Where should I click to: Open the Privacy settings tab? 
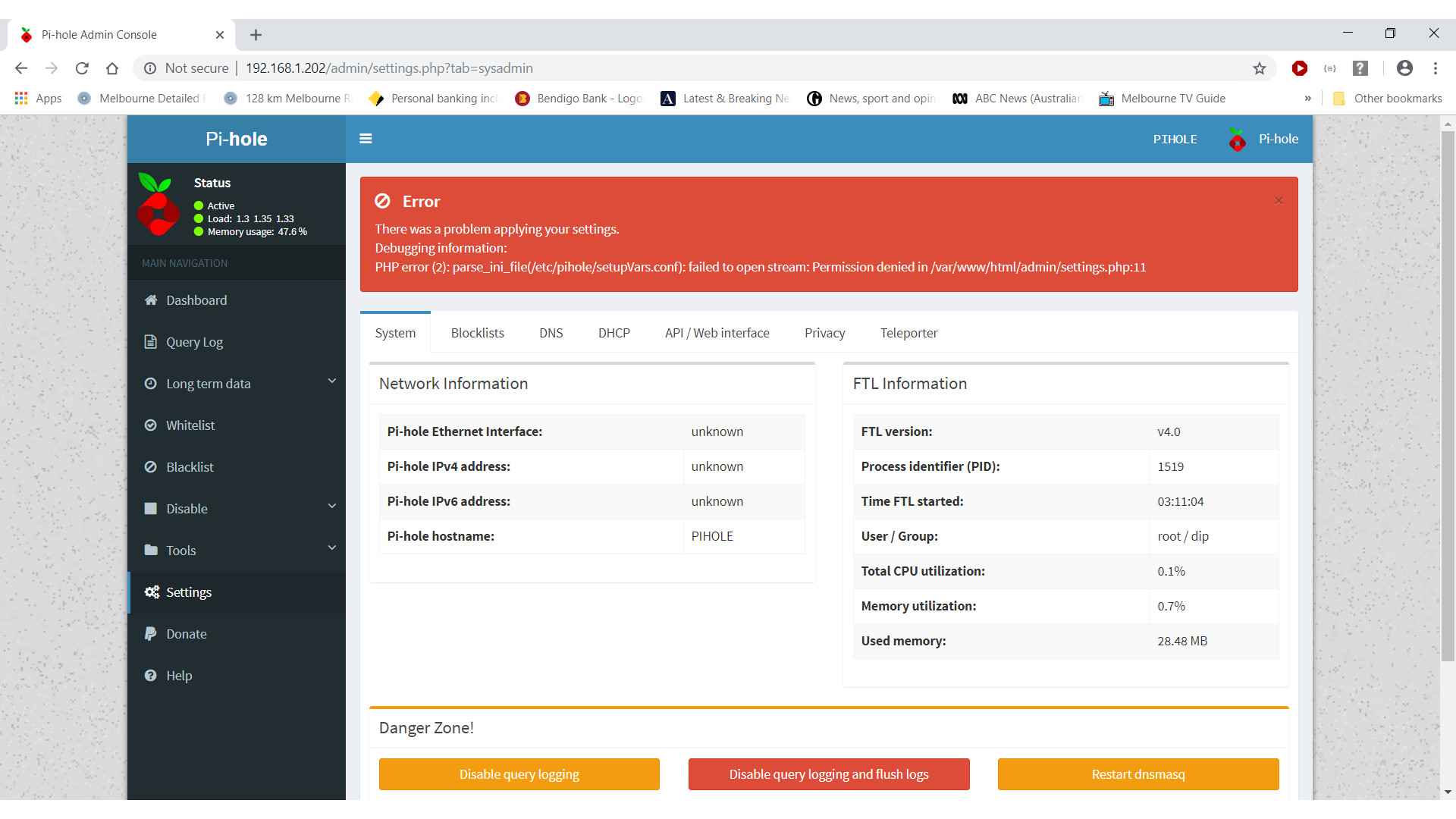(x=824, y=333)
